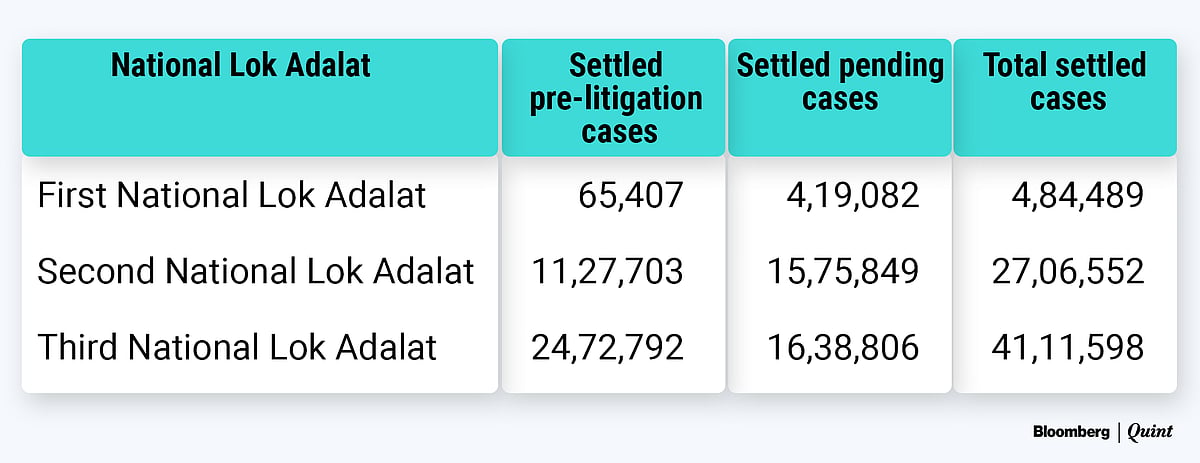
Task: Click the Total settled cases header
Action: (x=1065, y=82)
